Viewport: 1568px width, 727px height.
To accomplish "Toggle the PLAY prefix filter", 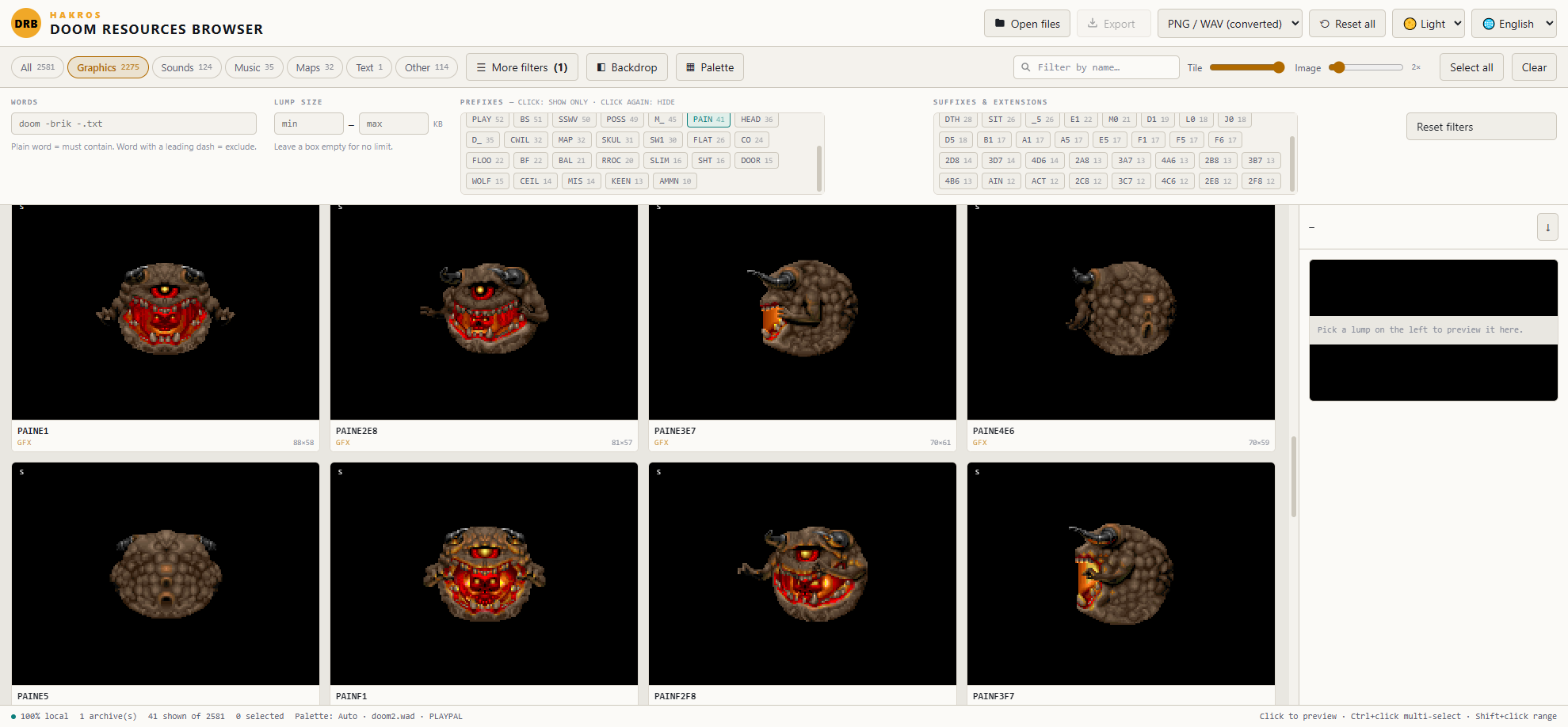I will (487, 120).
